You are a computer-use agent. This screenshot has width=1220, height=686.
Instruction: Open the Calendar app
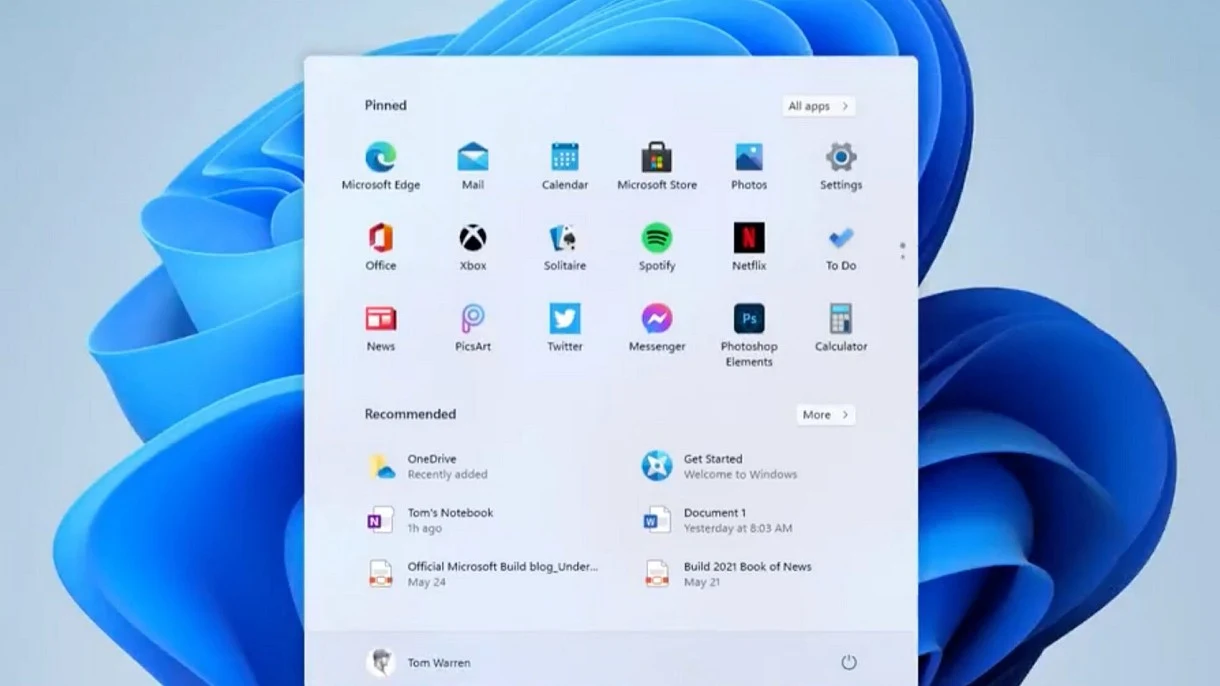(x=564, y=158)
